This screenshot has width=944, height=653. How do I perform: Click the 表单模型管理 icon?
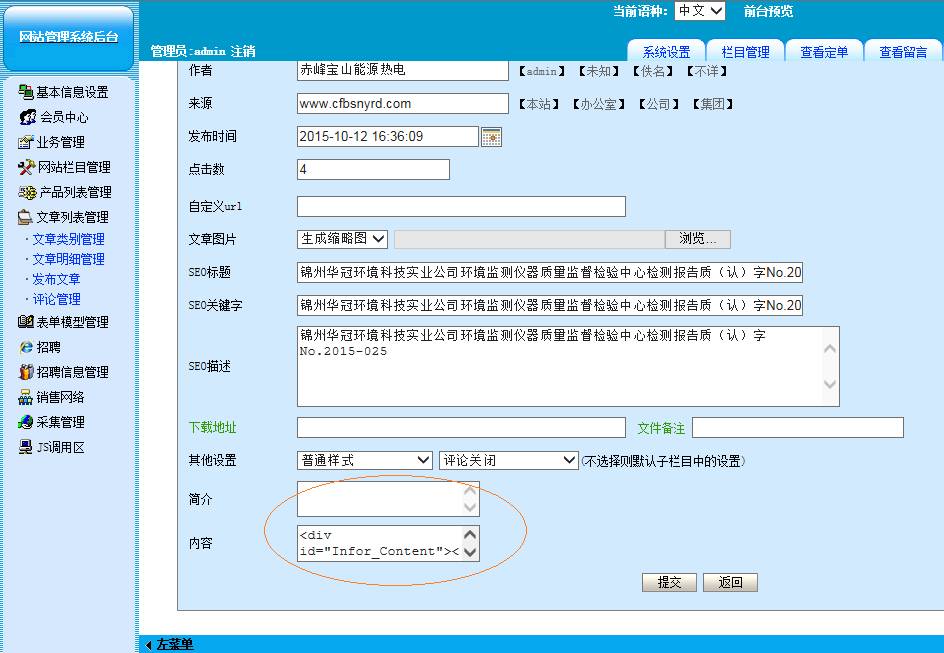pyautogui.click(x=26, y=322)
